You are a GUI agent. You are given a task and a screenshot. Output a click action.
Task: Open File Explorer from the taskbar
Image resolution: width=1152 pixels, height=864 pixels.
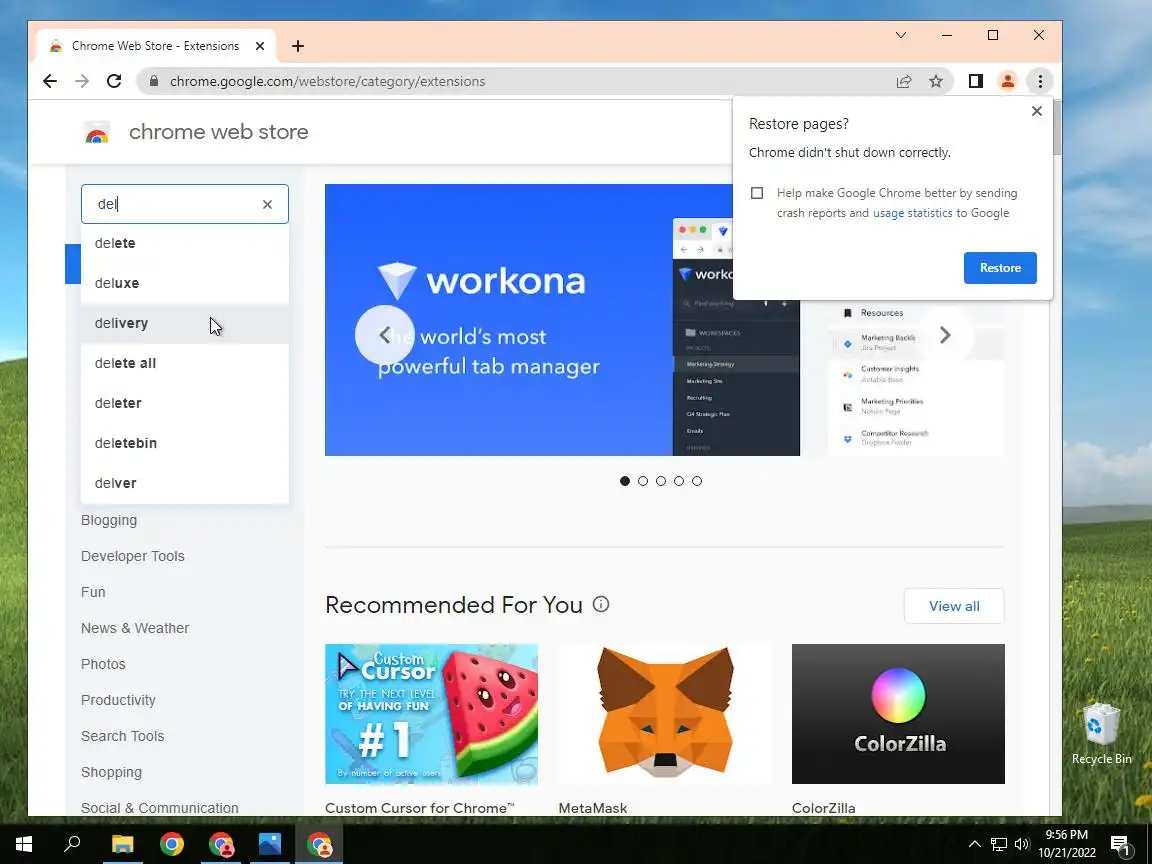click(x=123, y=844)
